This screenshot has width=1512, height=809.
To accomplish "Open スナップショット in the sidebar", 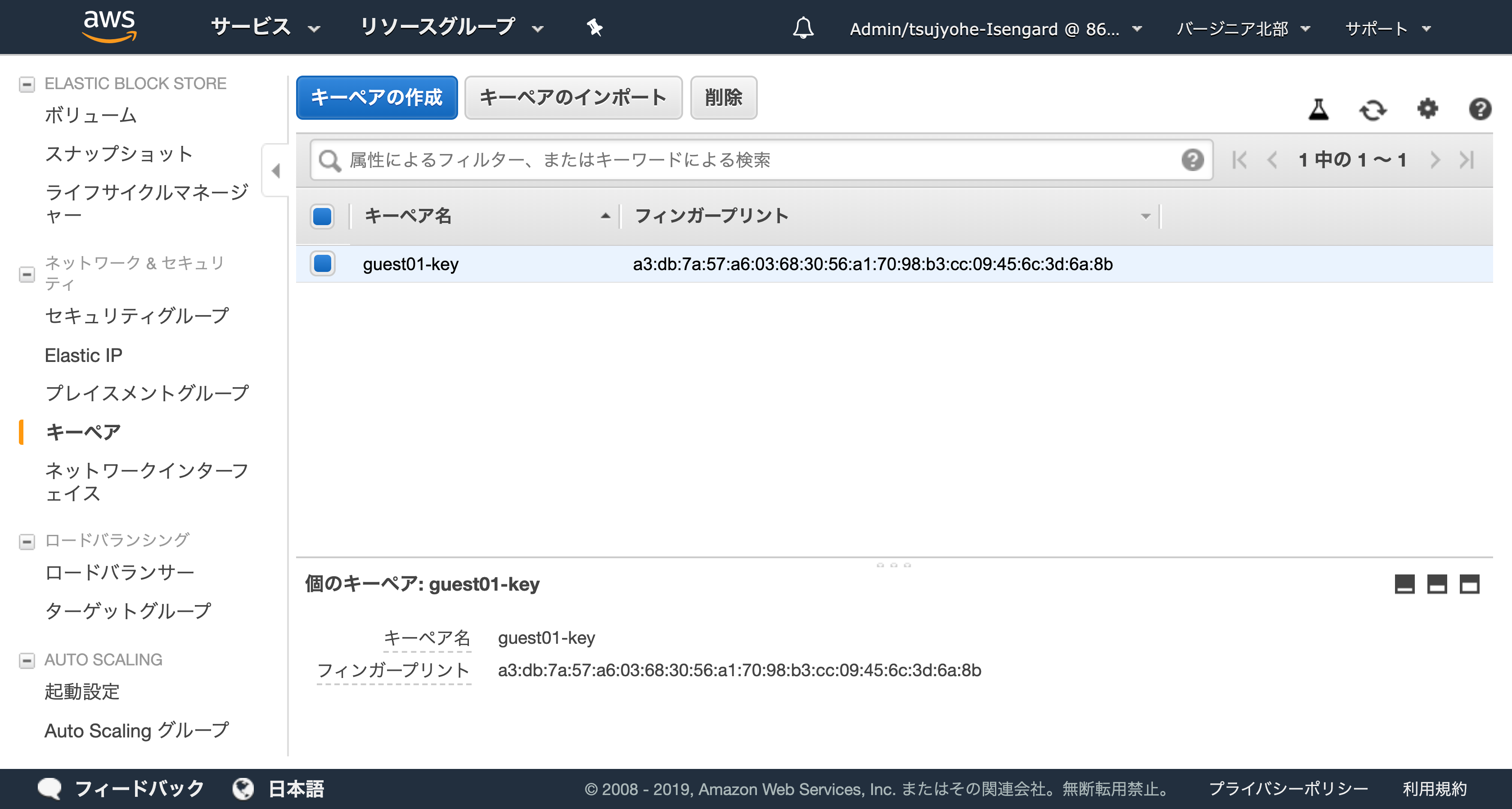I will (x=119, y=154).
